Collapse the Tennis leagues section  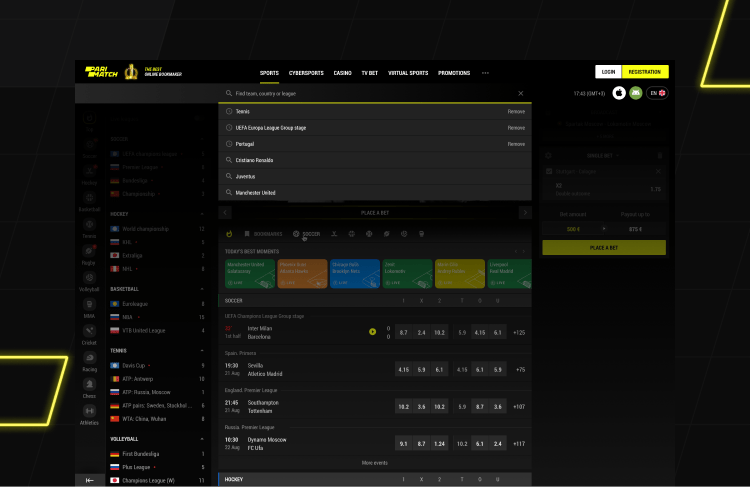(203, 351)
